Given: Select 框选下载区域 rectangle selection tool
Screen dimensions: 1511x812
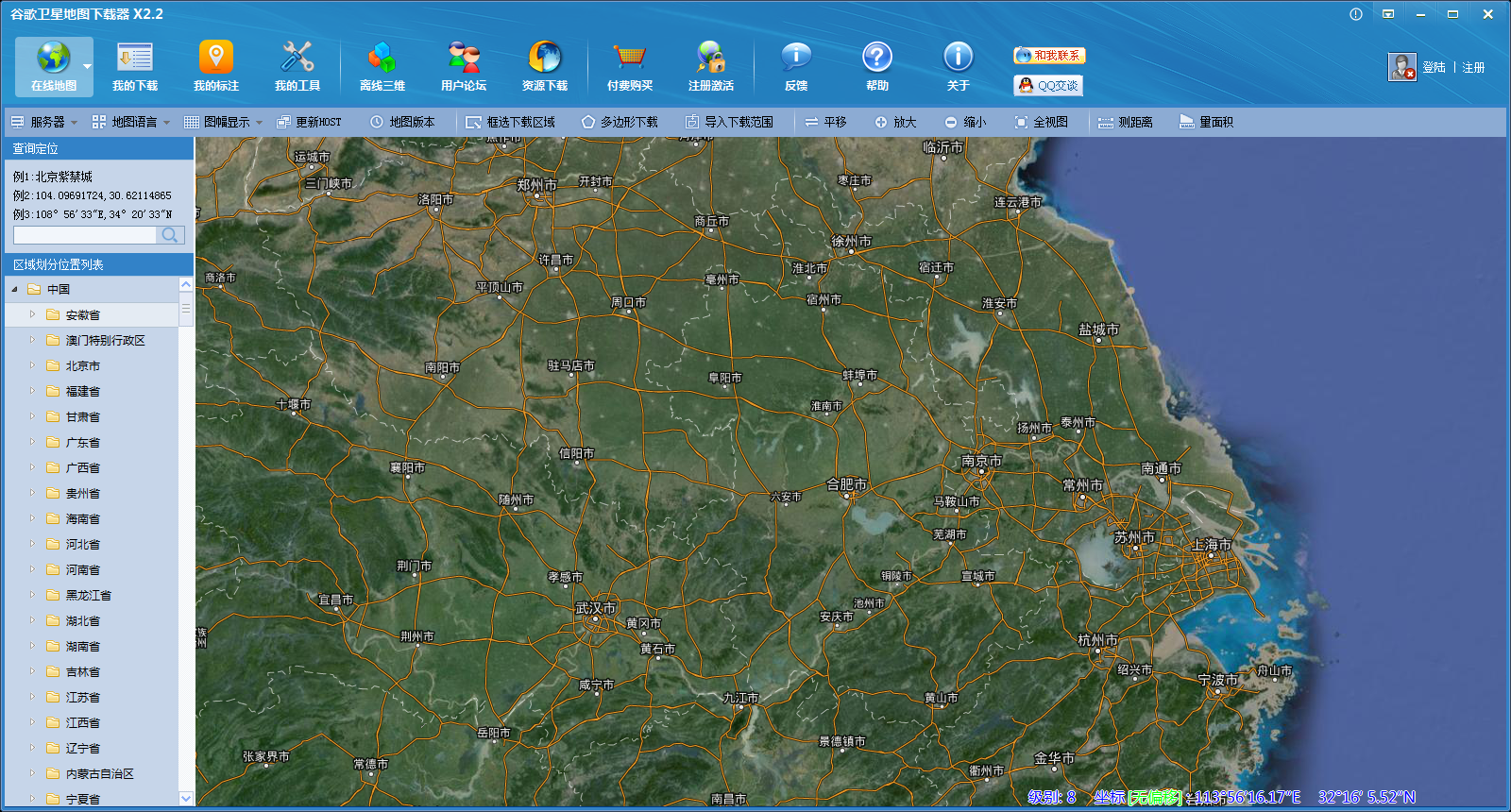Looking at the screenshot, I should (511, 122).
